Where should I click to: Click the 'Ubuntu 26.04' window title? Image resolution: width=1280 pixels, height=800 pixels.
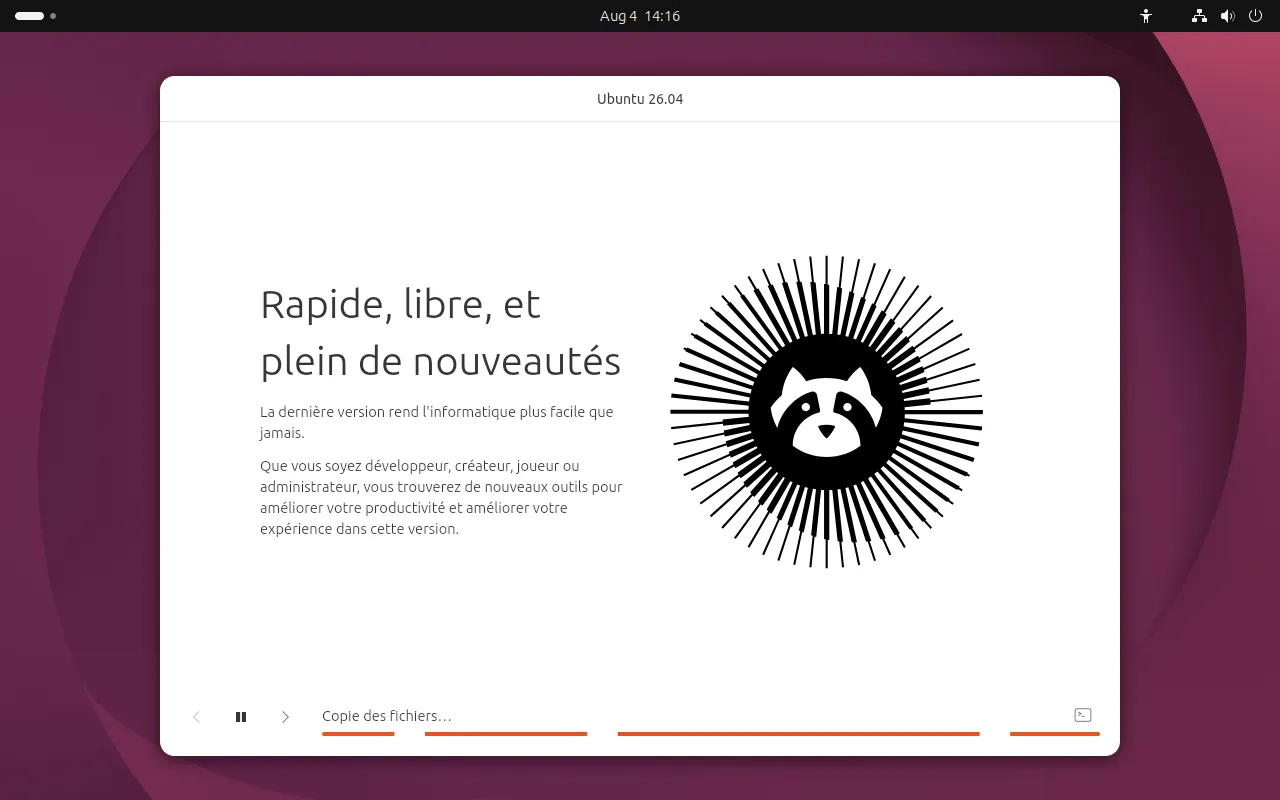pos(640,99)
